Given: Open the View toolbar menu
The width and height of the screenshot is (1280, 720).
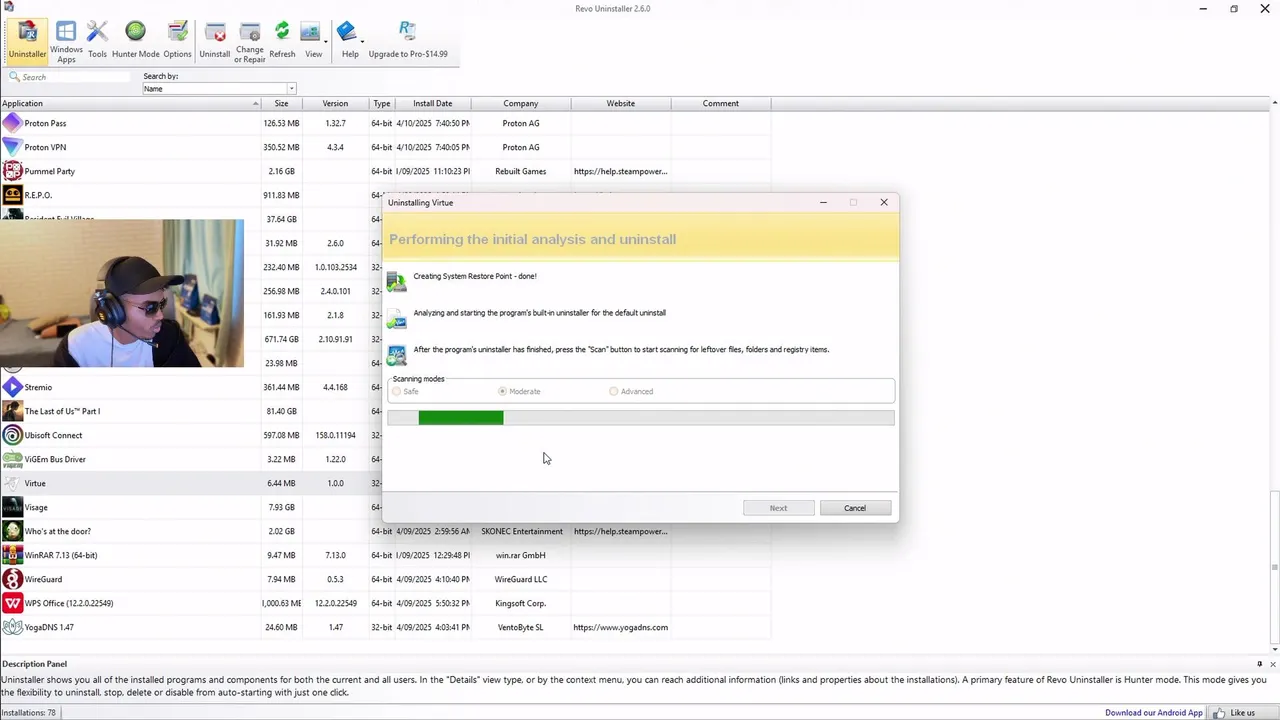Looking at the screenshot, I should coord(313,41).
